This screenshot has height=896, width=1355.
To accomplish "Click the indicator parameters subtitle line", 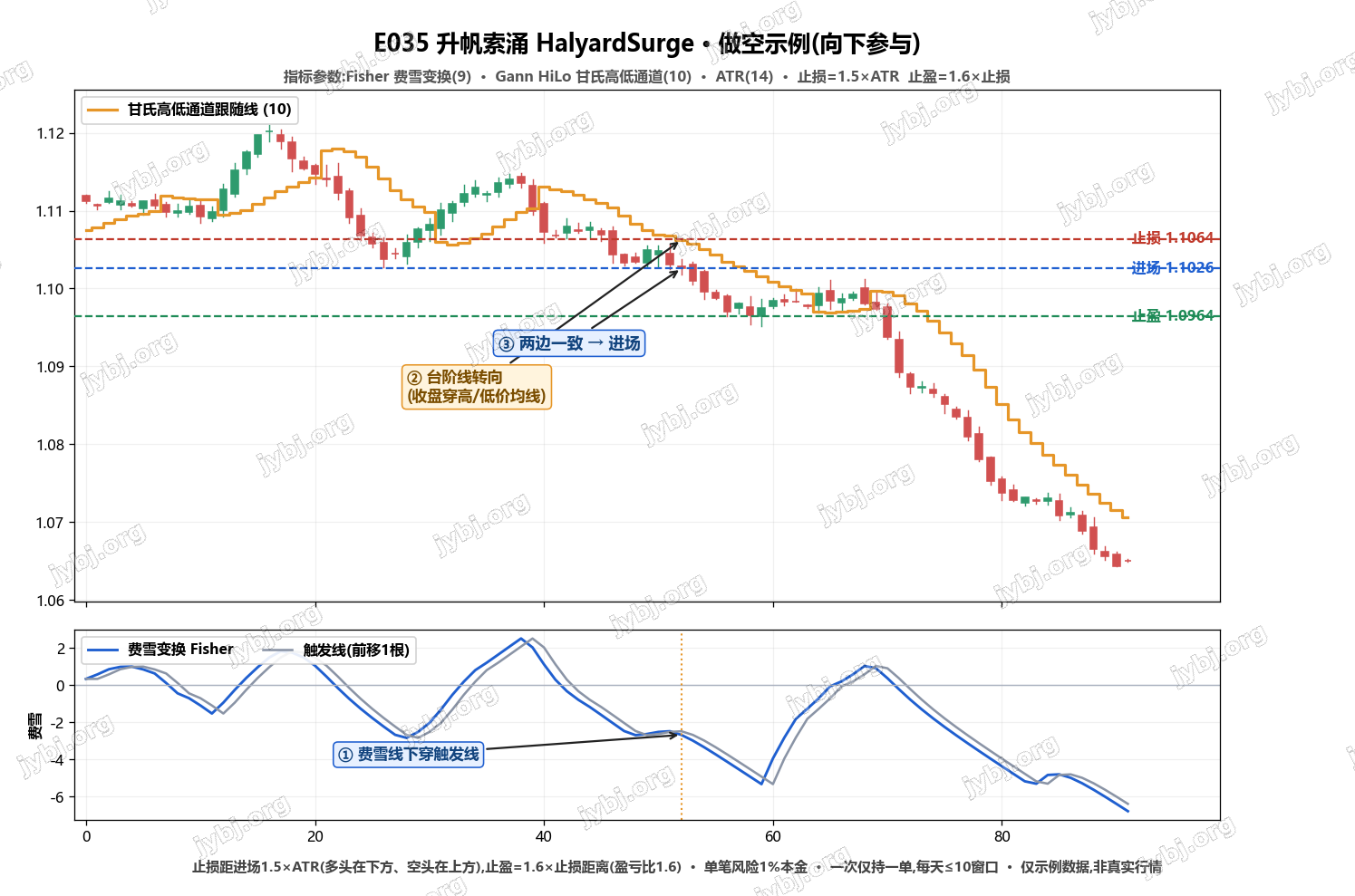I will [x=646, y=76].
